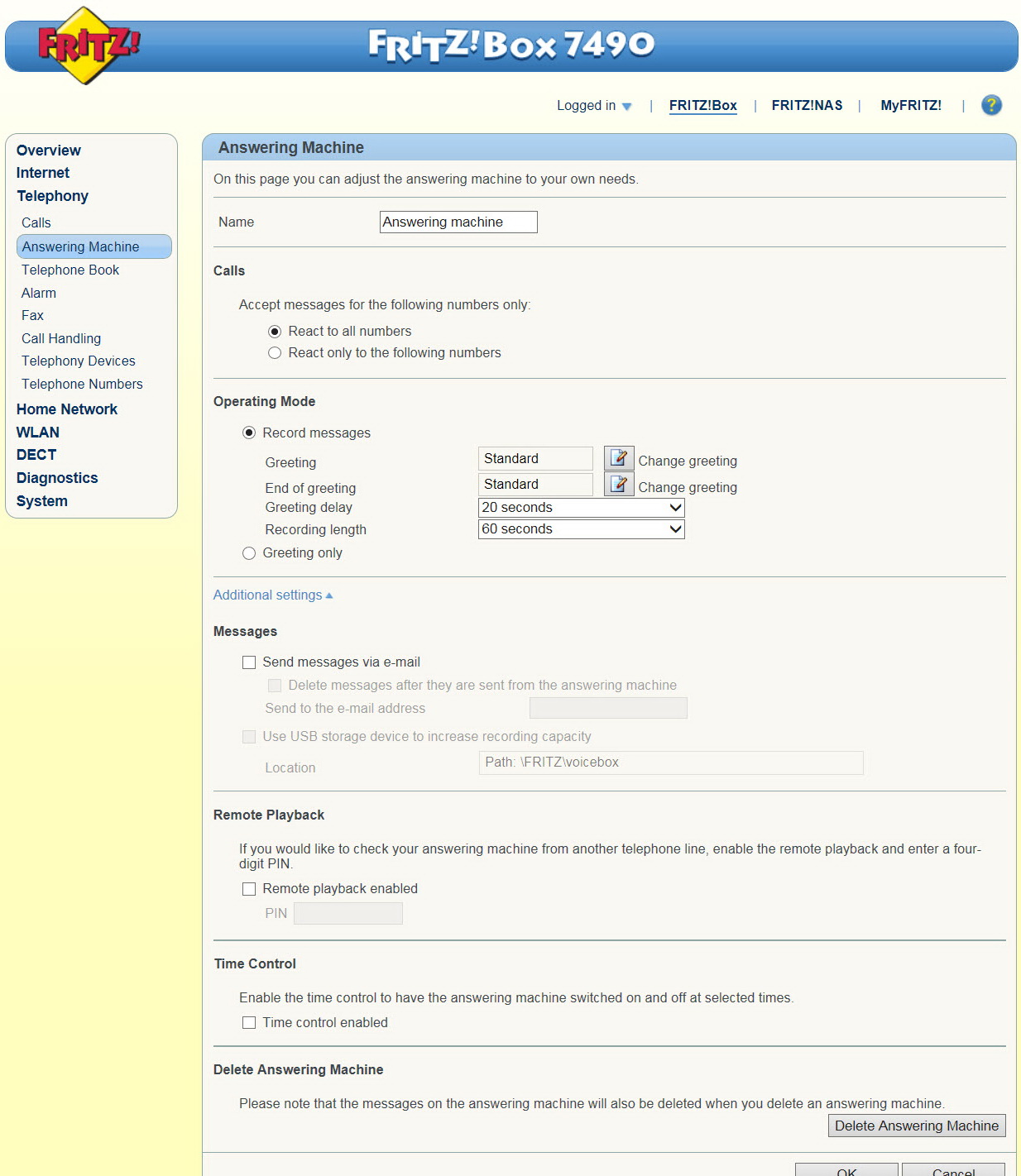Click the edit icon for End of greeting
Screen dimensions: 1021x1176
click(619, 484)
